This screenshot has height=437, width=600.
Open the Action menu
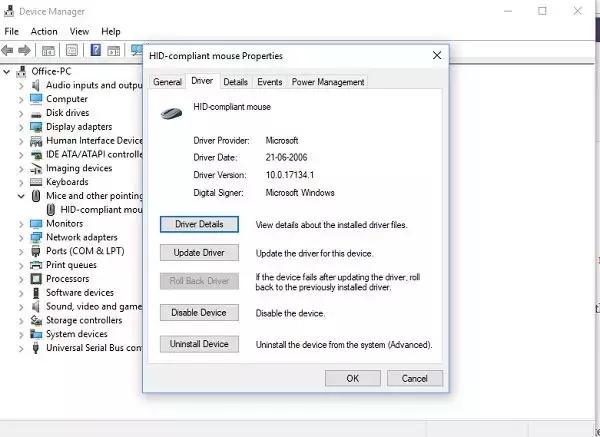click(x=44, y=31)
